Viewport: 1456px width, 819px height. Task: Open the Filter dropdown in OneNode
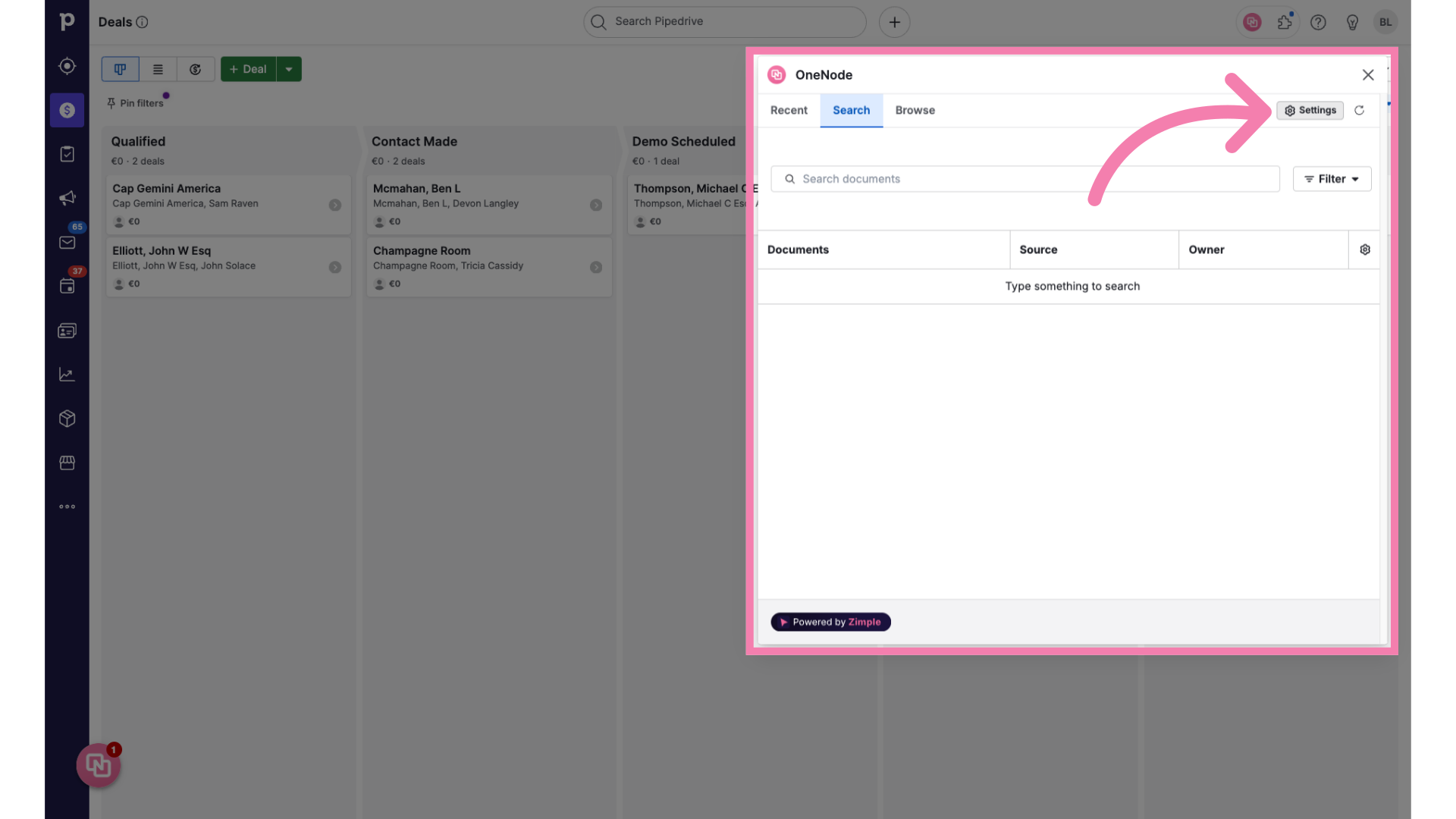1332,179
